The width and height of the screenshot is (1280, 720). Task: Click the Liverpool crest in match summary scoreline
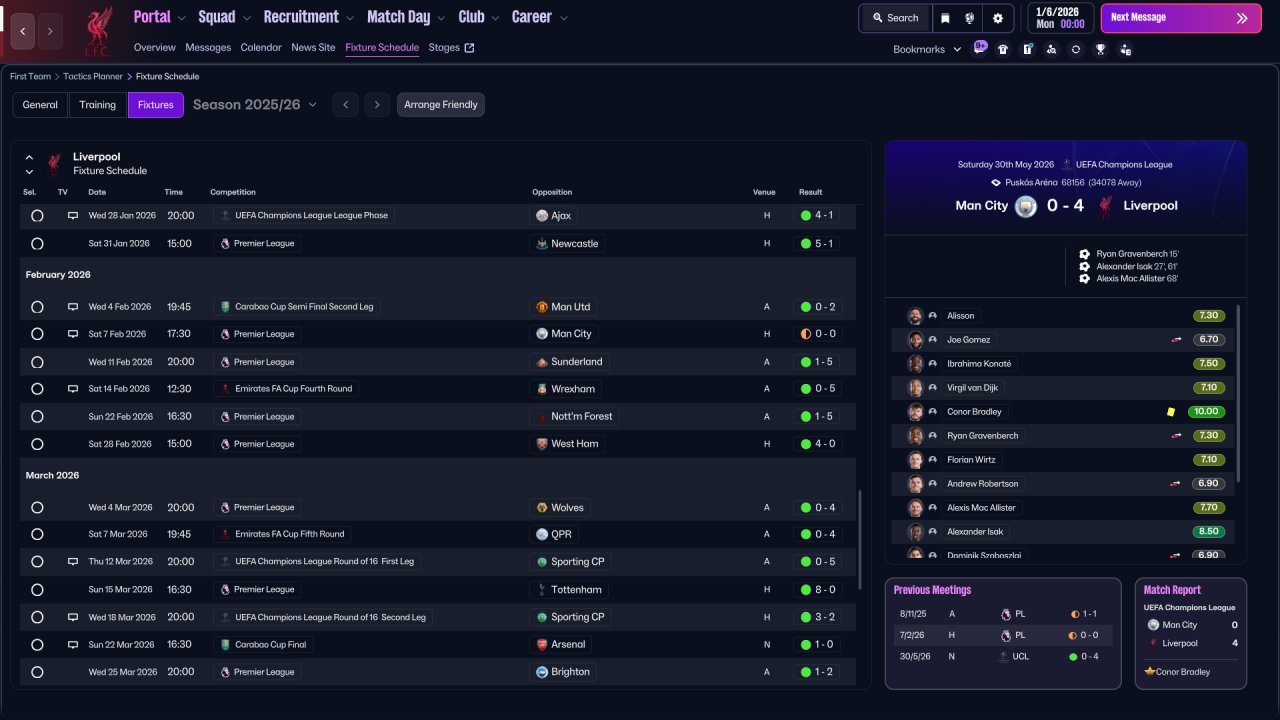1106,206
